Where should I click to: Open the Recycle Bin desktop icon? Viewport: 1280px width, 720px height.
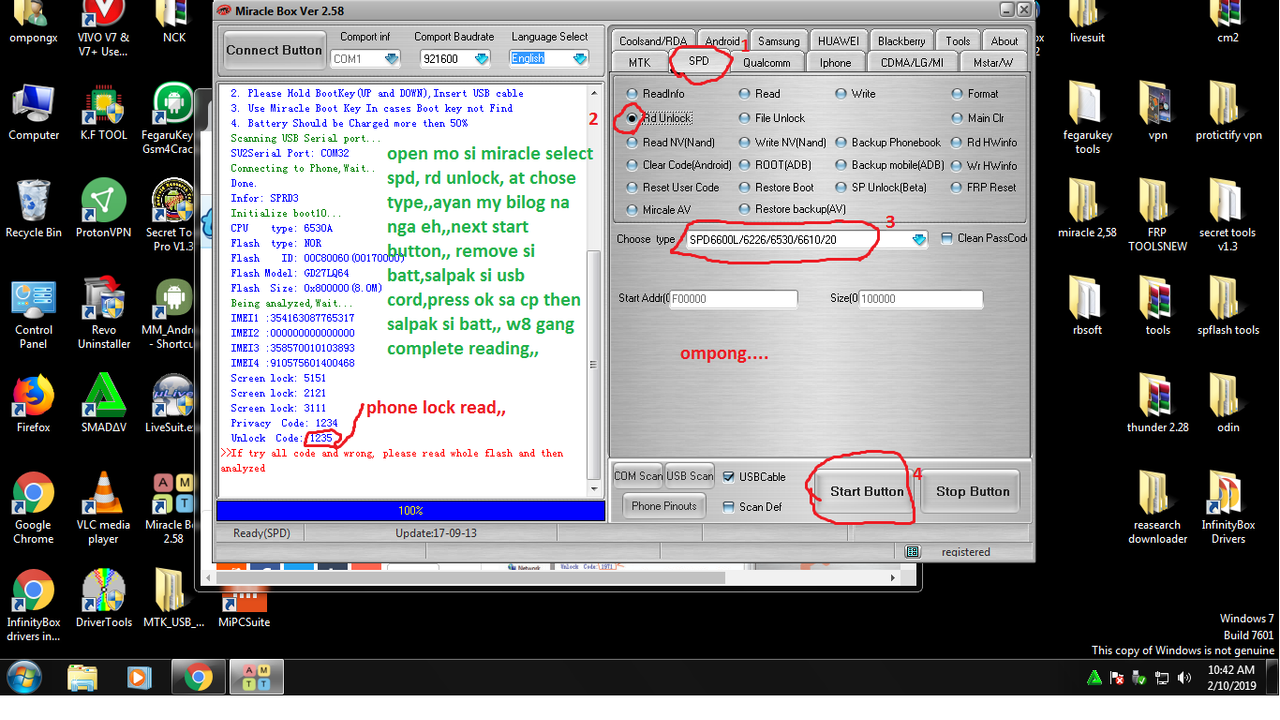tap(33, 208)
